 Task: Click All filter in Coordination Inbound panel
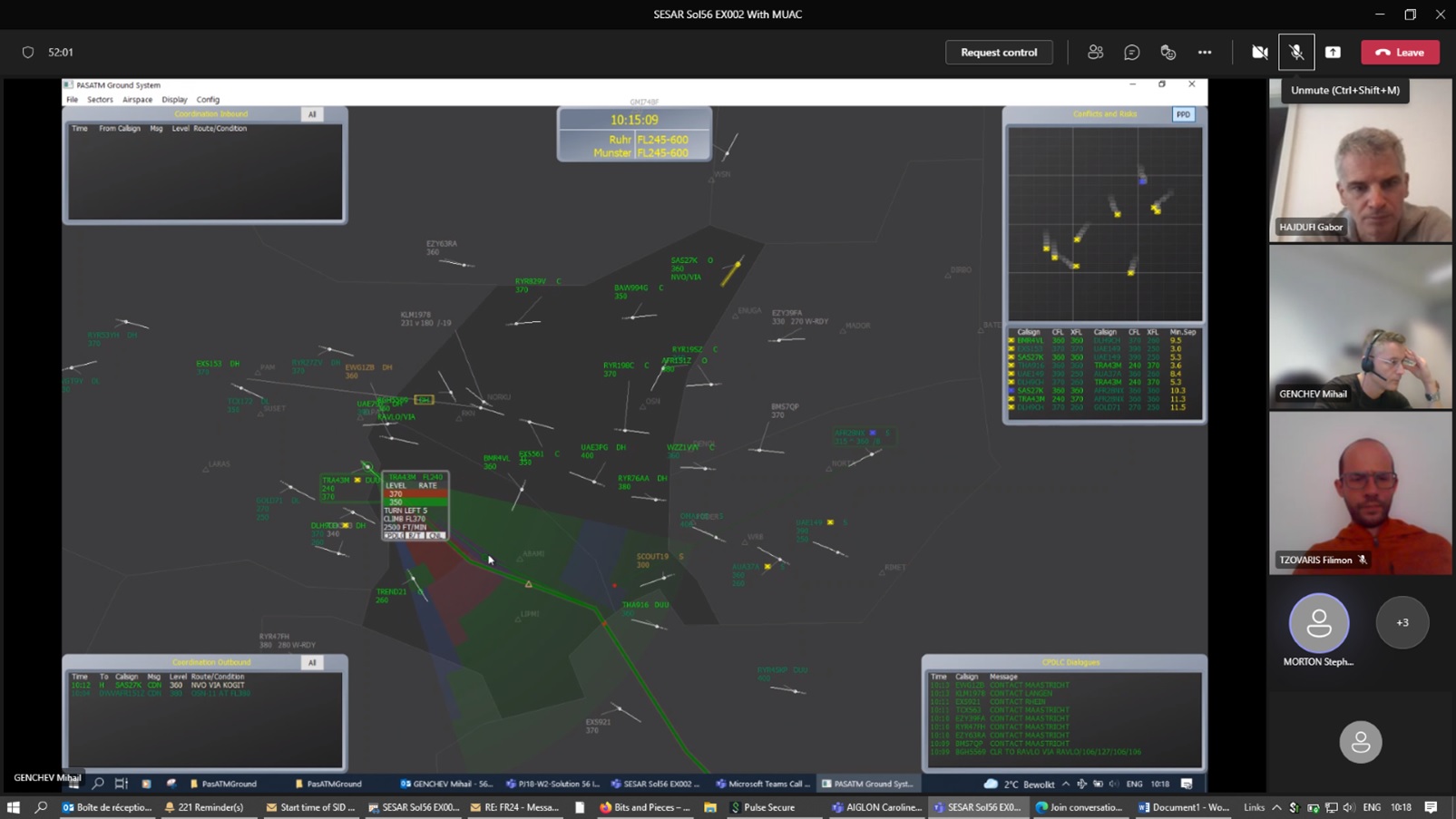point(312,114)
